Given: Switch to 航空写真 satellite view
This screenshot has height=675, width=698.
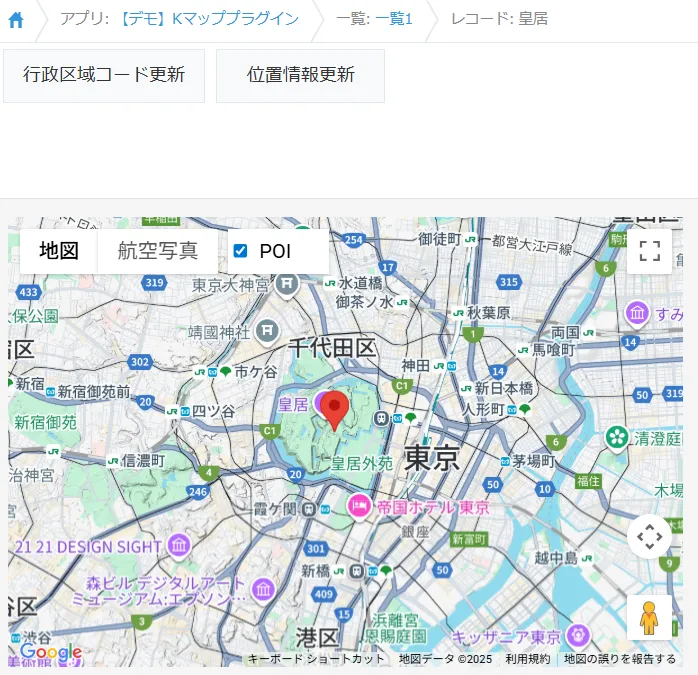Looking at the screenshot, I should pos(158,251).
